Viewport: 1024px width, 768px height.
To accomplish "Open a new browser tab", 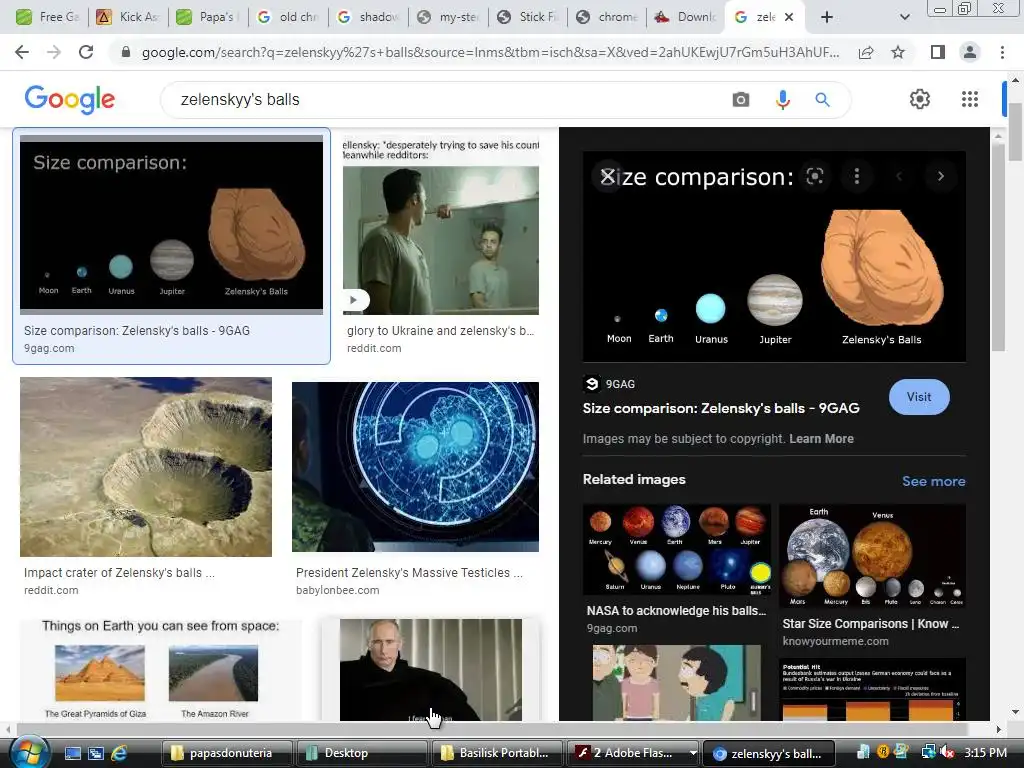I will coord(826,17).
